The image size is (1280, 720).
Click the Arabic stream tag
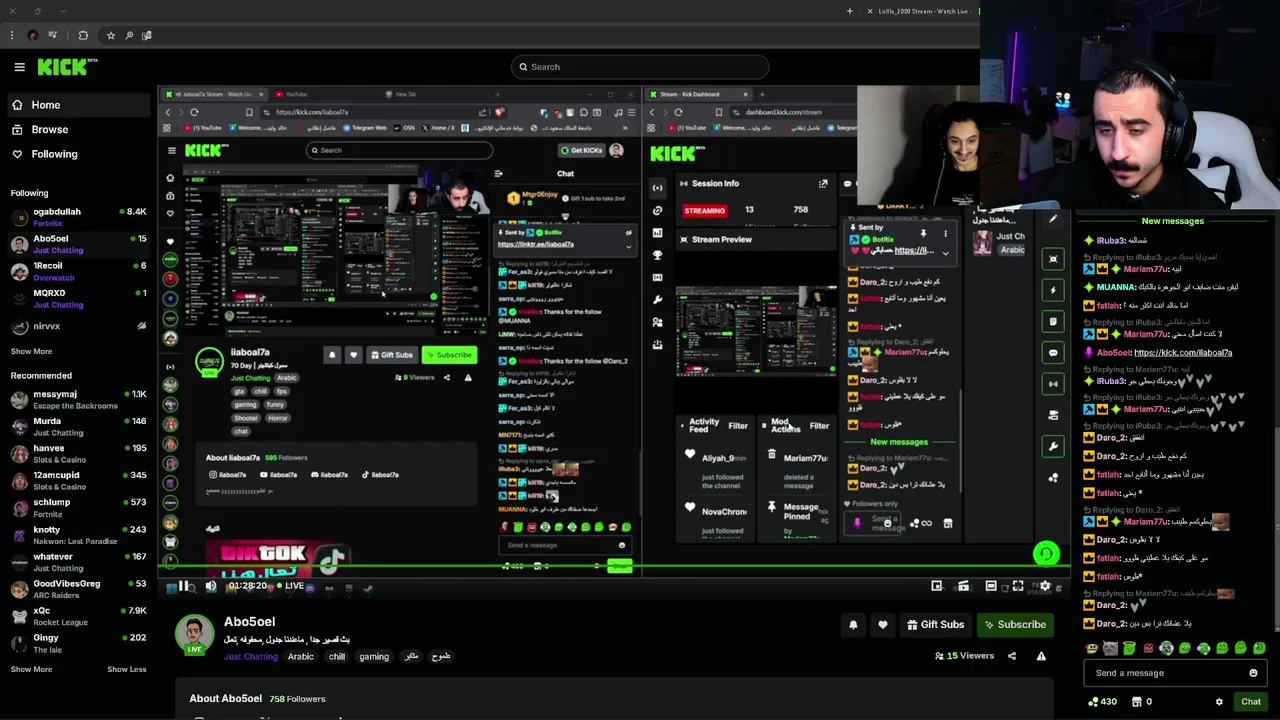pos(301,657)
